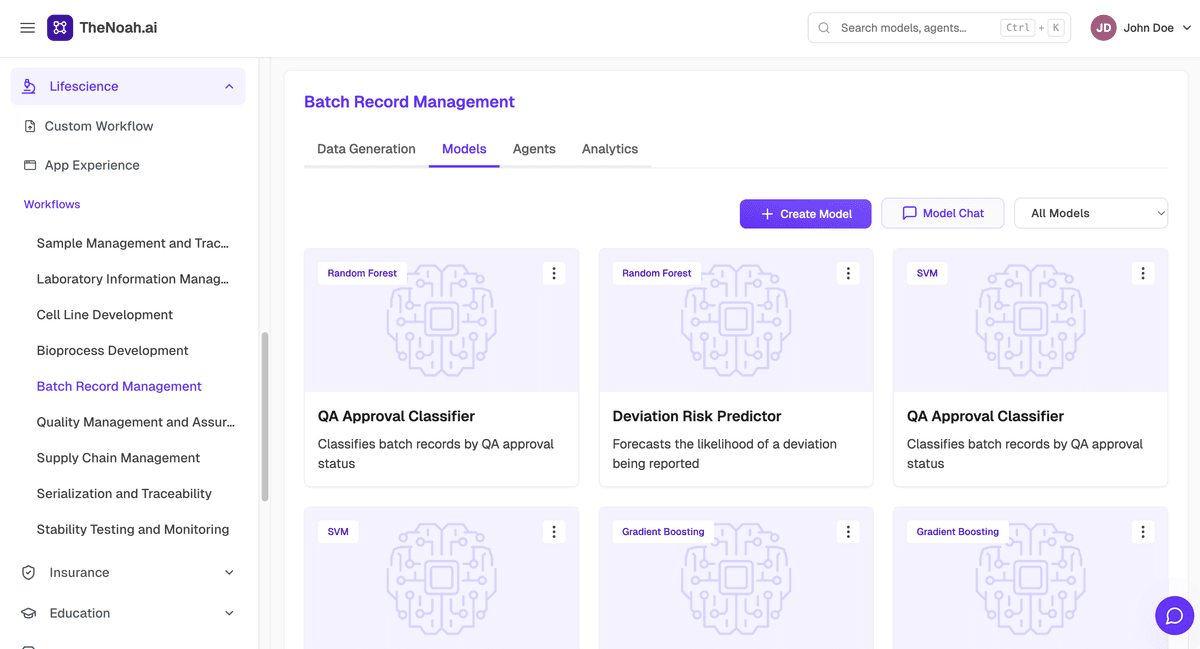The width and height of the screenshot is (1200, 649).
Task: Open options menu on first Random Forest QA Approval card
Action: [554, 273]
